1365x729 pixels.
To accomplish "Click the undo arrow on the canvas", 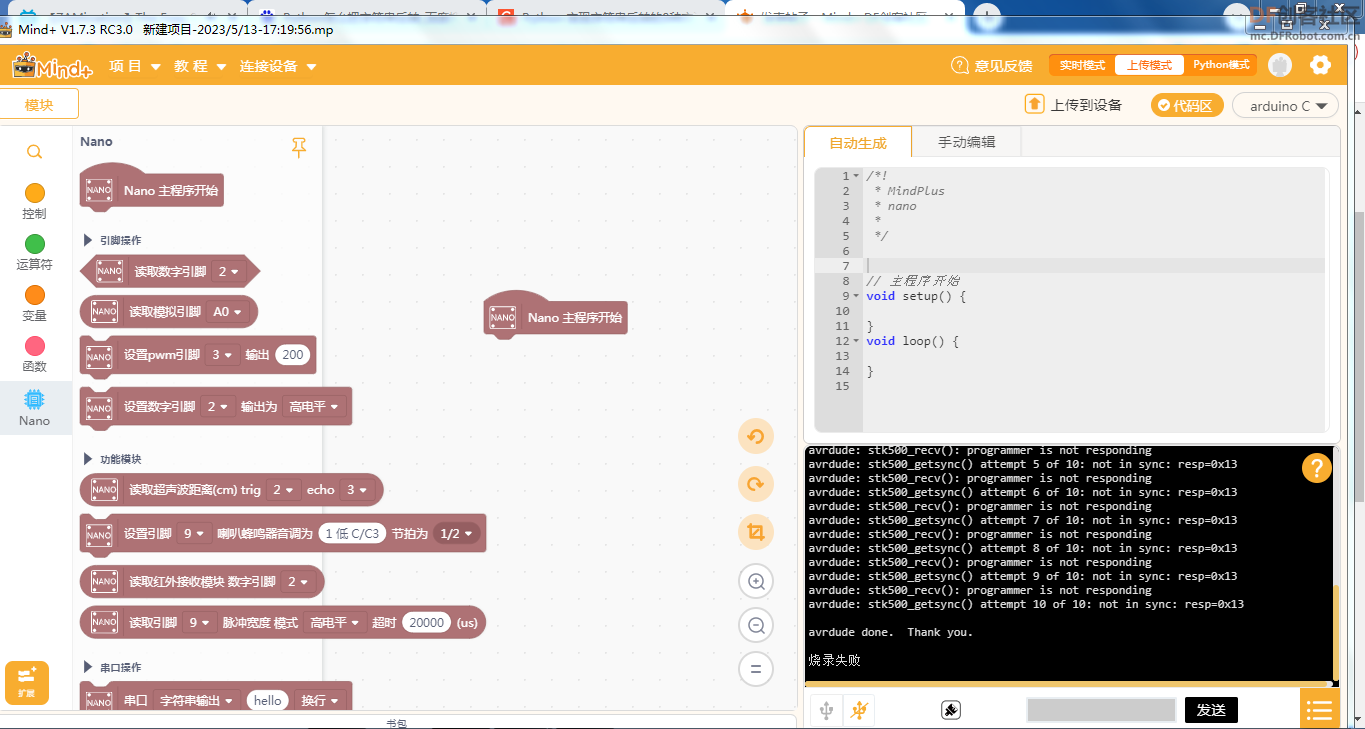I will click(756, 437).
